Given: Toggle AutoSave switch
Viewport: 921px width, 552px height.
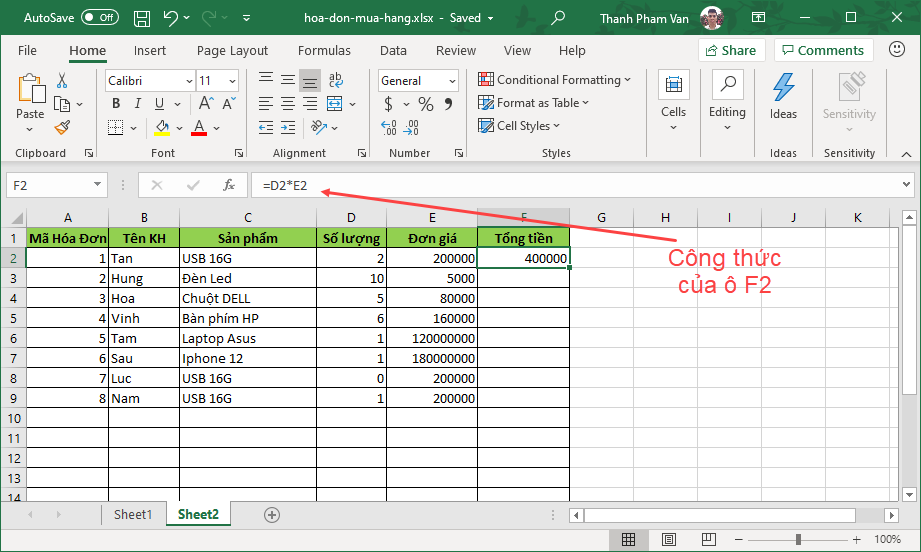Looking at the screenshot, I should [x=100, y=18].
